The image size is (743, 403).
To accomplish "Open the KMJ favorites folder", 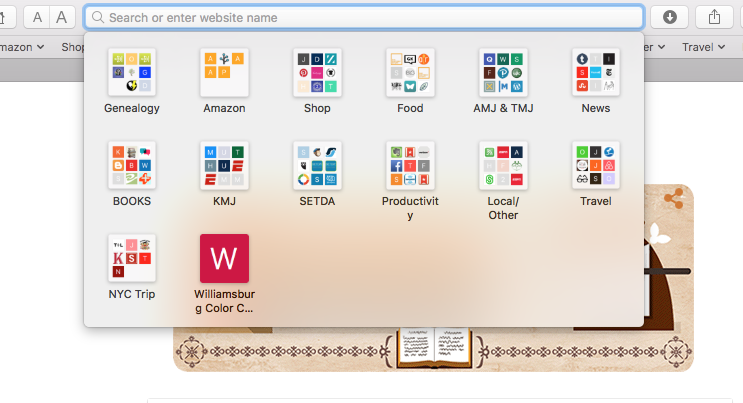I will pos(225,165).
